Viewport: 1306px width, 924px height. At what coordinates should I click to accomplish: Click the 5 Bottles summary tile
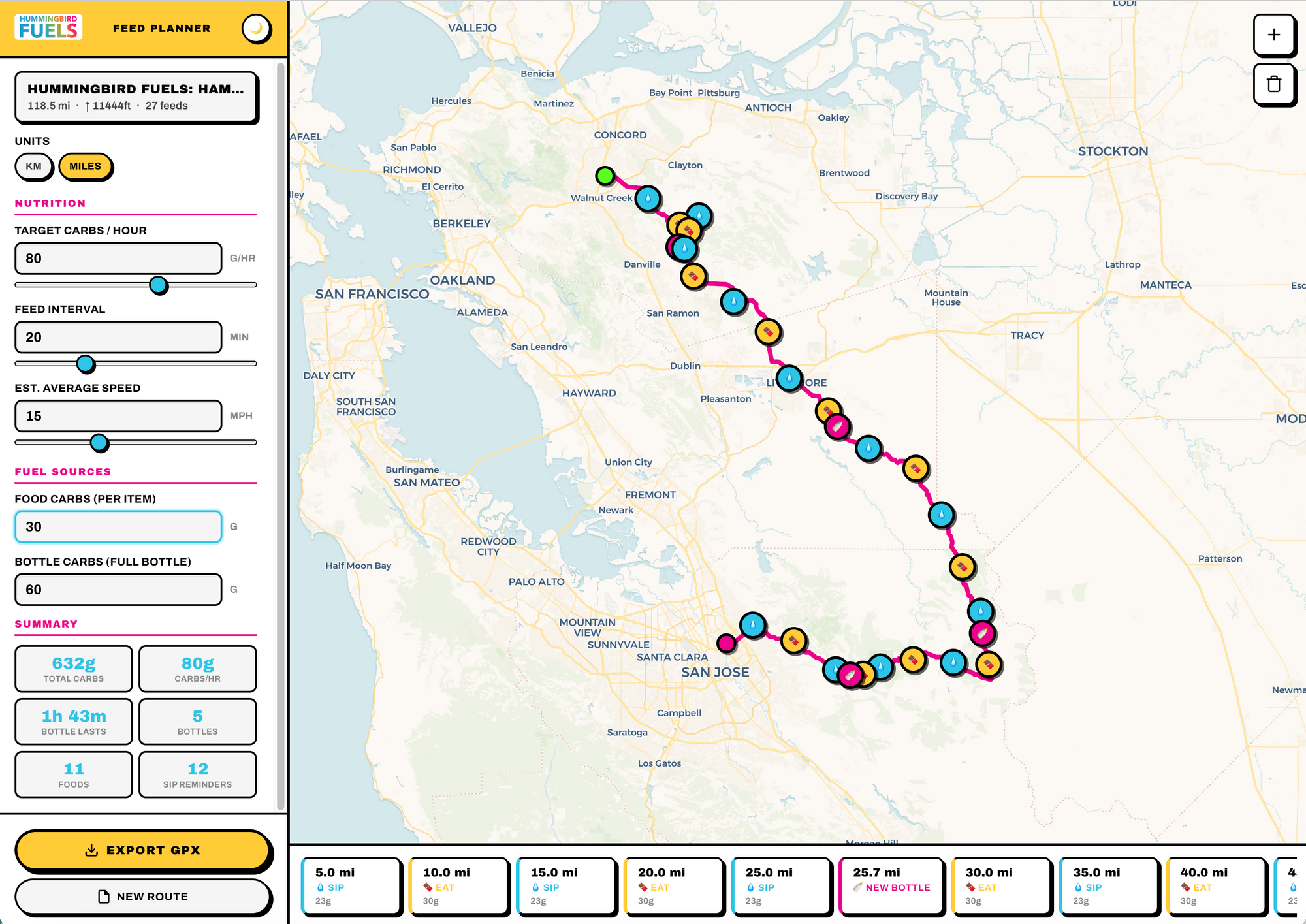click(x=198, y=722)
